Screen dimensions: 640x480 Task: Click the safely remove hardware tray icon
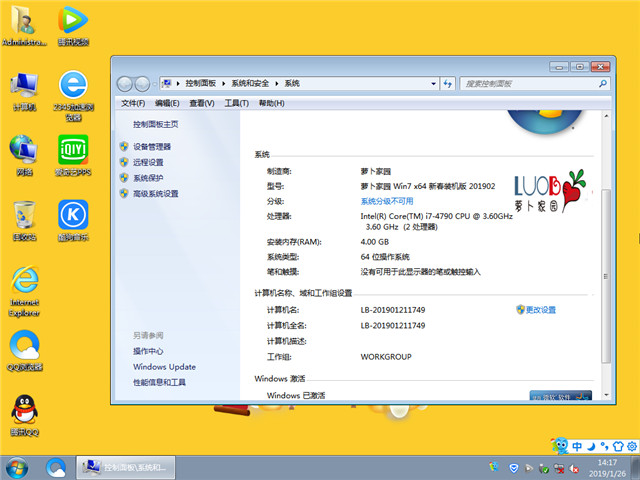point(544,468)
